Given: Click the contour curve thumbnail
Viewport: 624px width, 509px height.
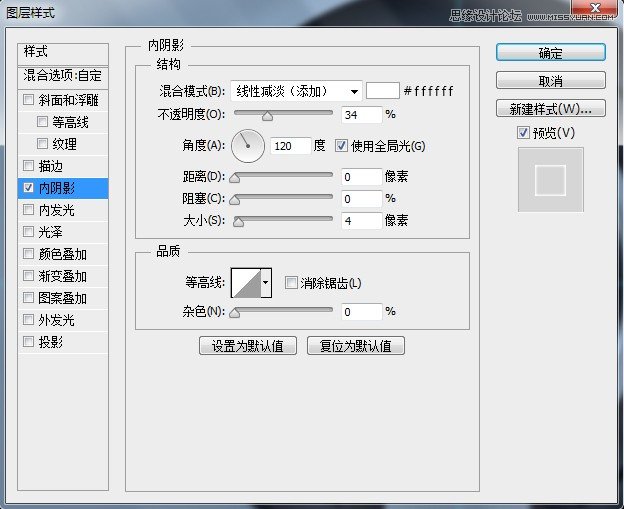Looking at the screenshot, I should point(246,283).
